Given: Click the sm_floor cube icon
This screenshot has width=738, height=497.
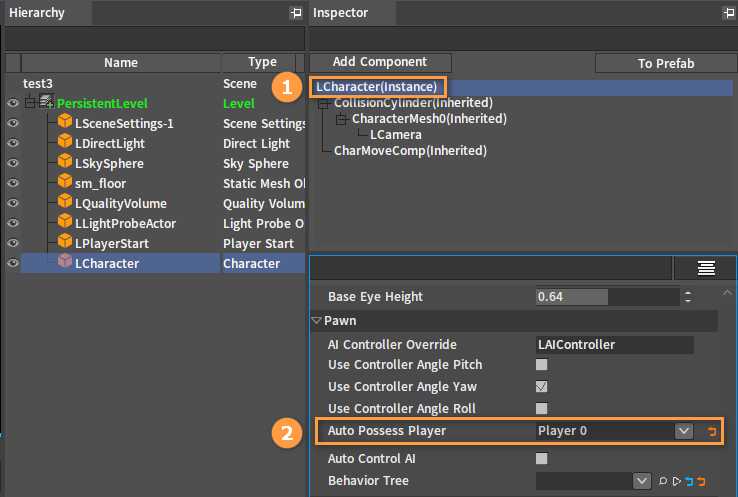Looking at the screenshot, I should point(65,183).
